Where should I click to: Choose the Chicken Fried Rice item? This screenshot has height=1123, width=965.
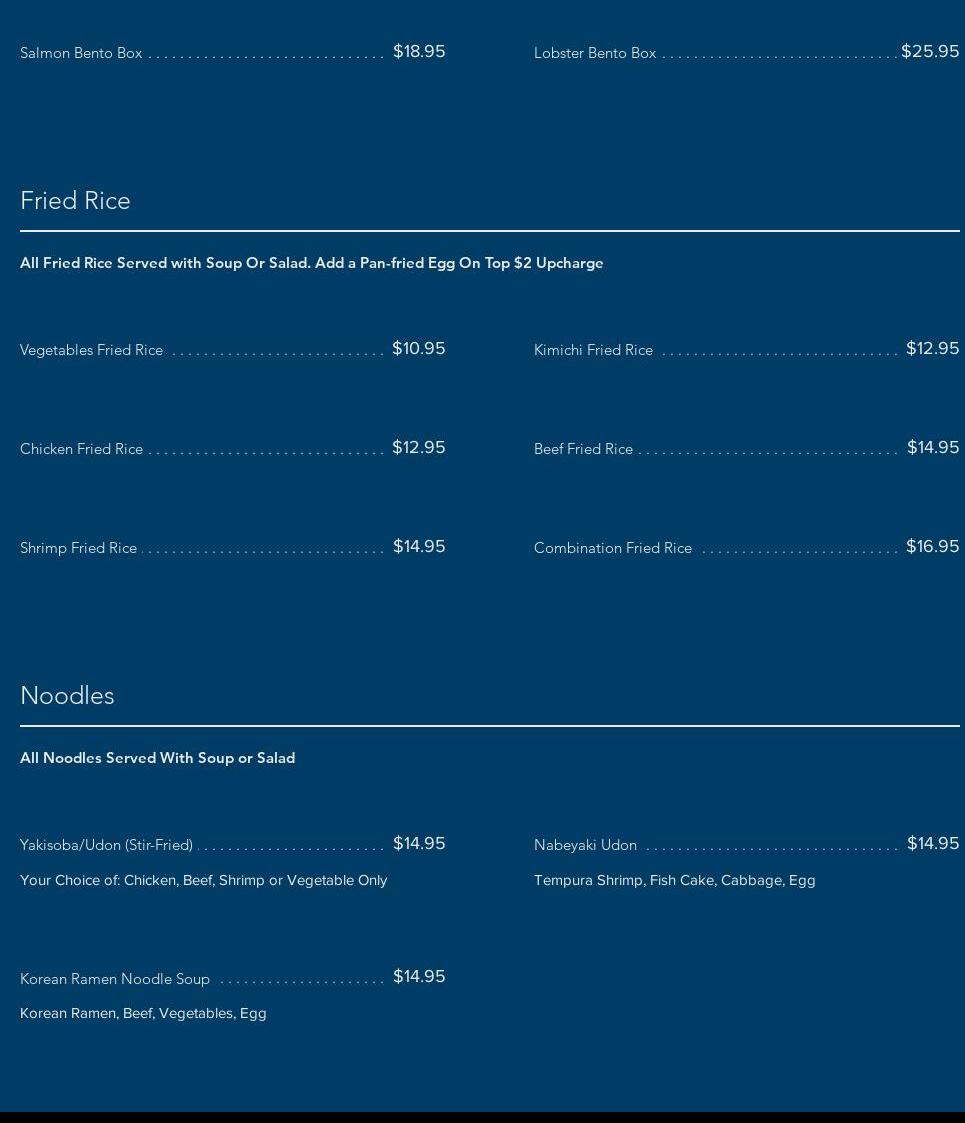coord(81,449)
